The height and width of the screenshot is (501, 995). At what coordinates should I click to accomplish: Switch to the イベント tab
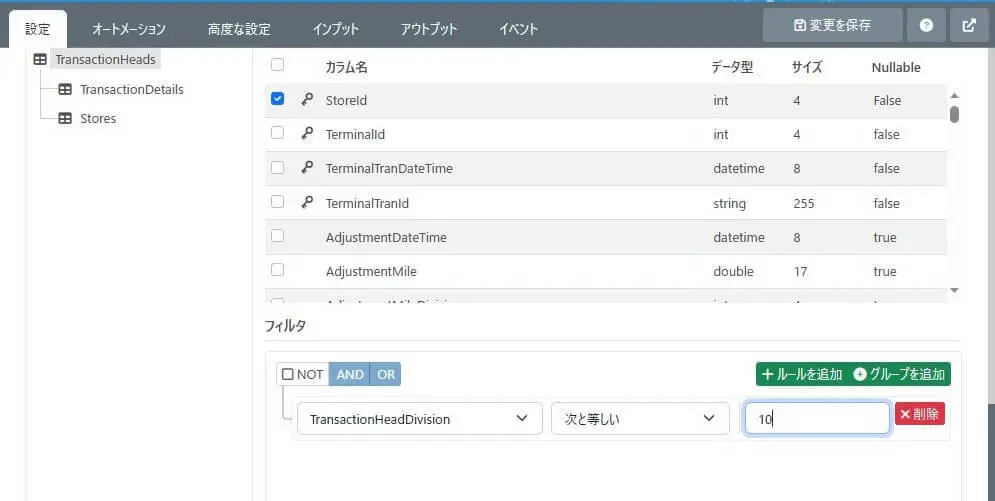(518, 29)
